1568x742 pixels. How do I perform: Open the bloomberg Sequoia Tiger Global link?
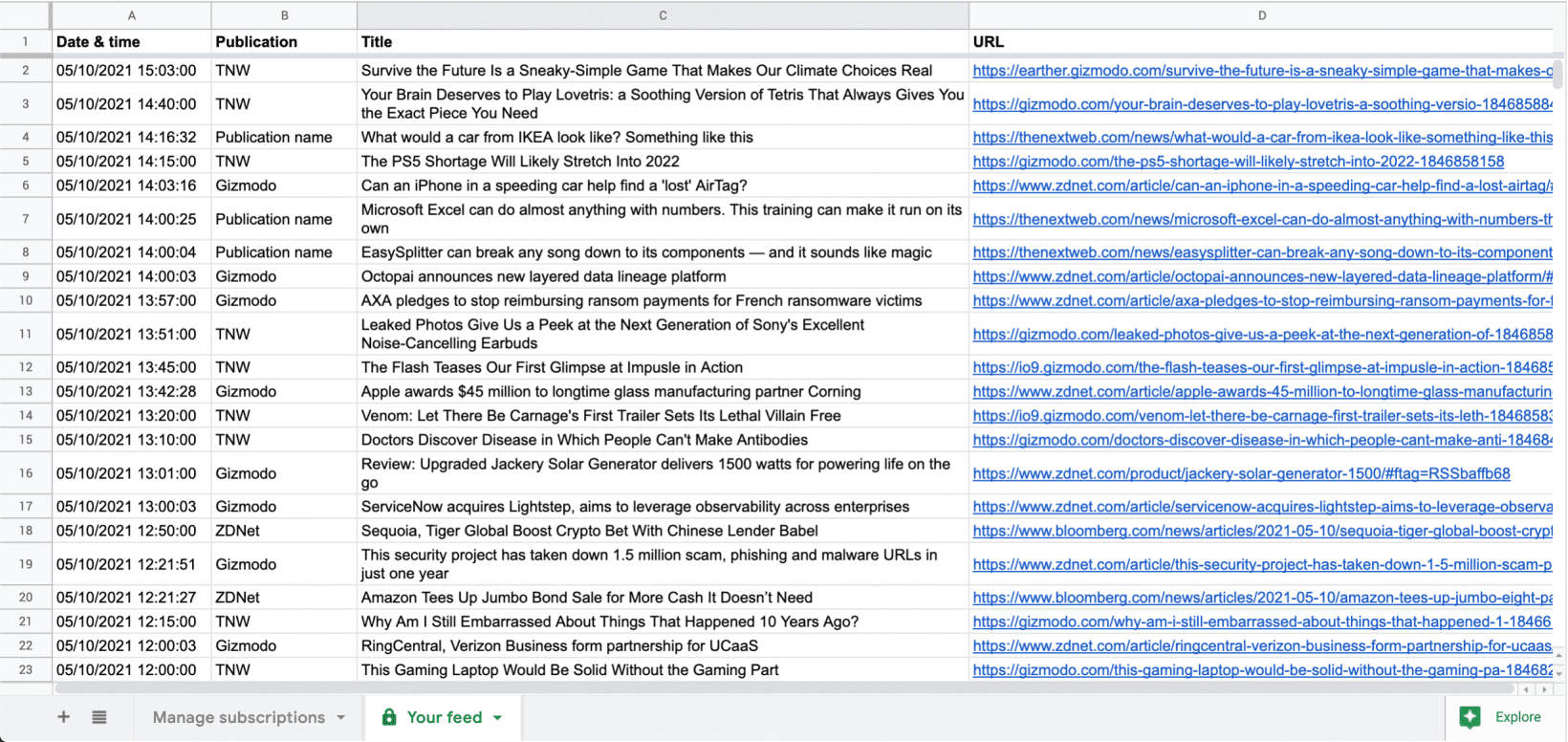click(x=1263, y=531)
